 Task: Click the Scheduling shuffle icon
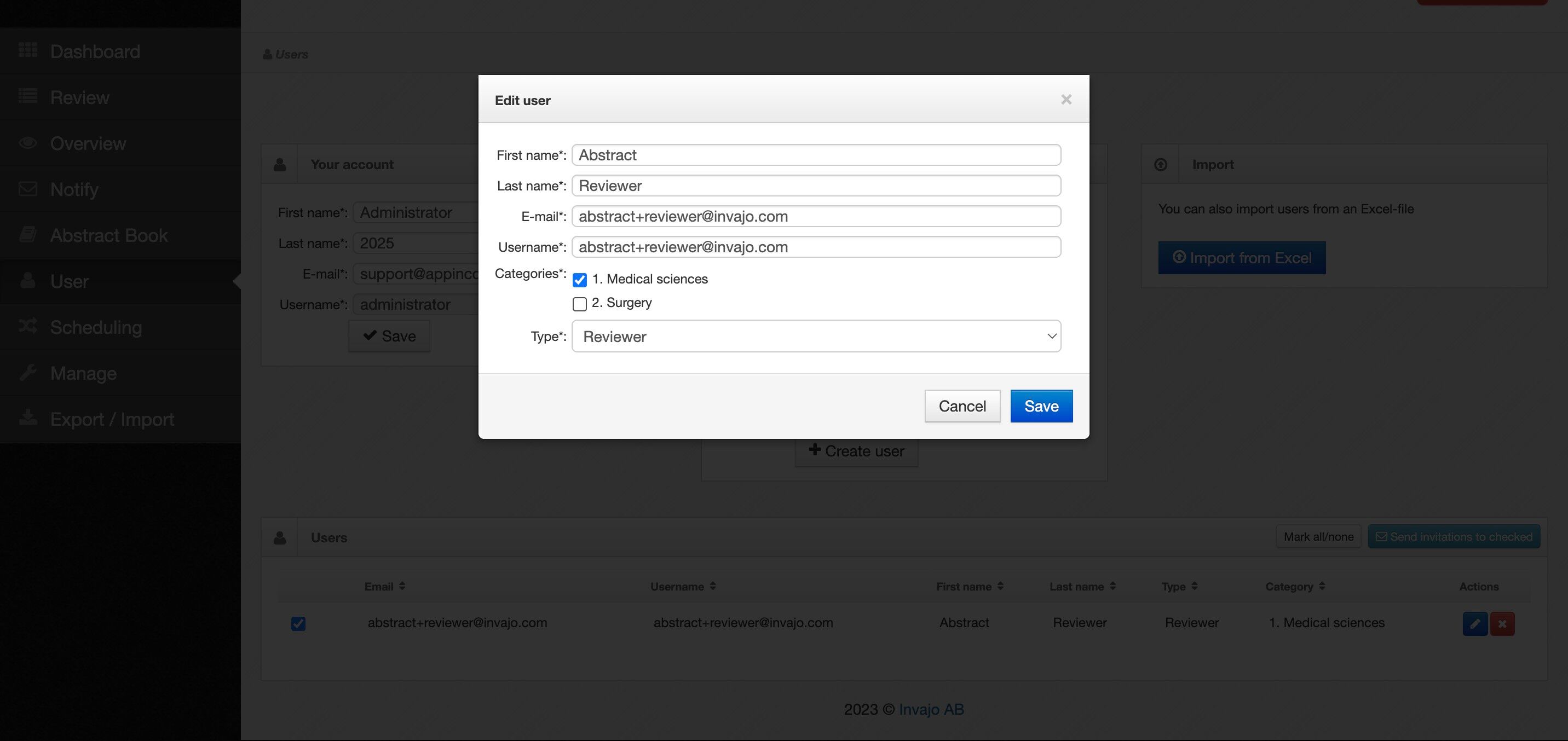click(x=28, y=327)
